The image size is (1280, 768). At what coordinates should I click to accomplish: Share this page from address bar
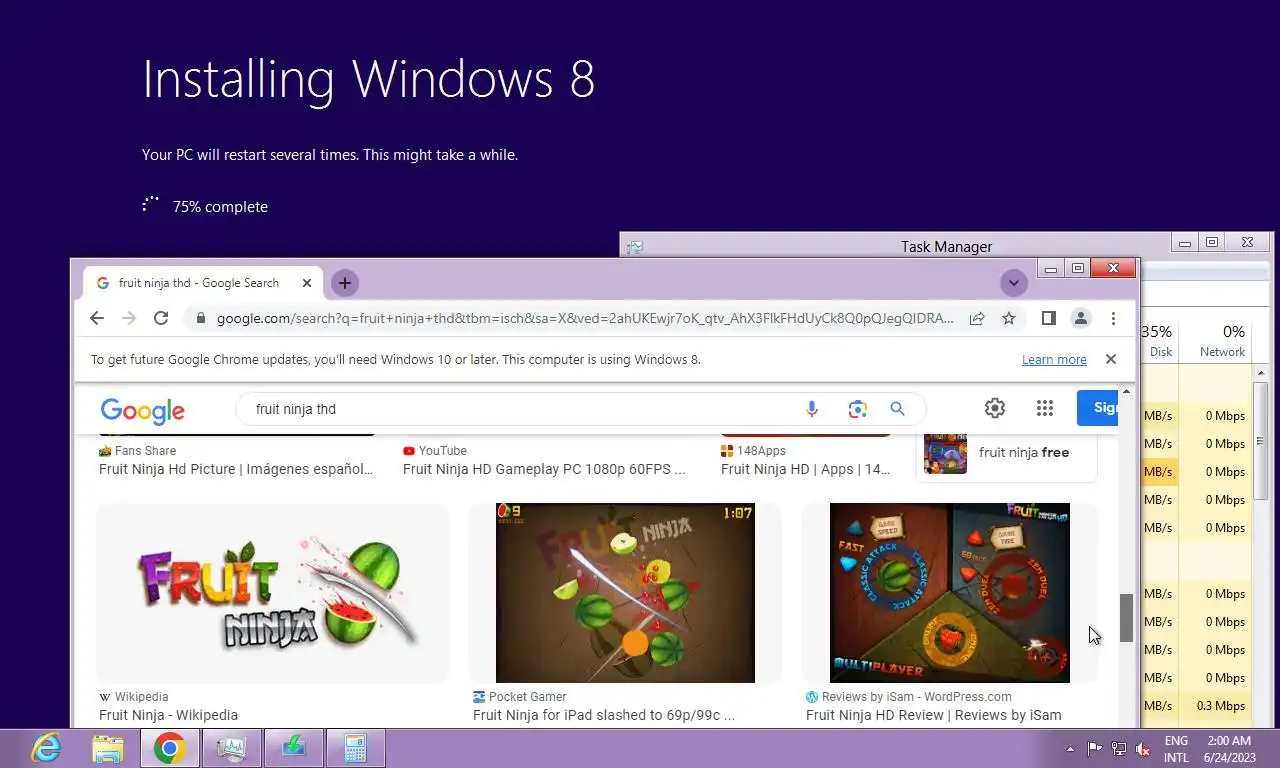click(x=977, y=318)
